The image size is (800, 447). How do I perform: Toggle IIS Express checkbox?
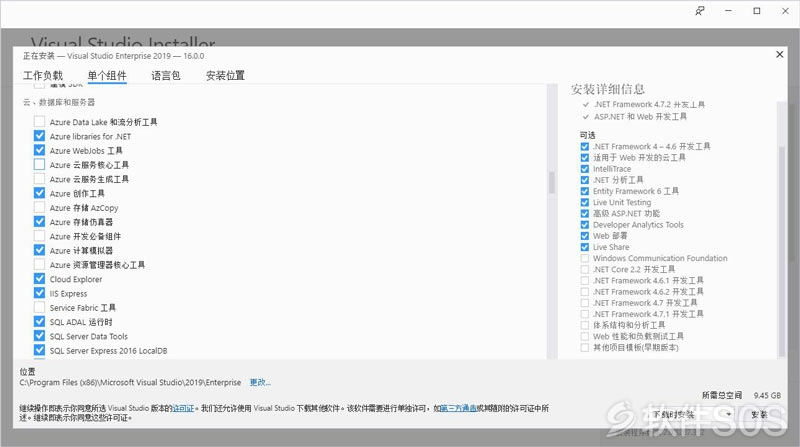click(39, 293)
